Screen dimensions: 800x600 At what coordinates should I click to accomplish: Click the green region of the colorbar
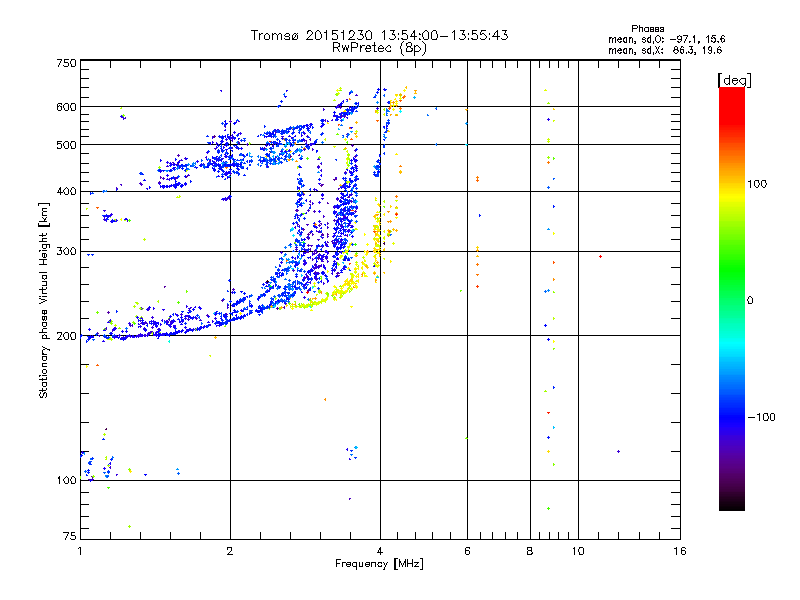tap(732, 270)
